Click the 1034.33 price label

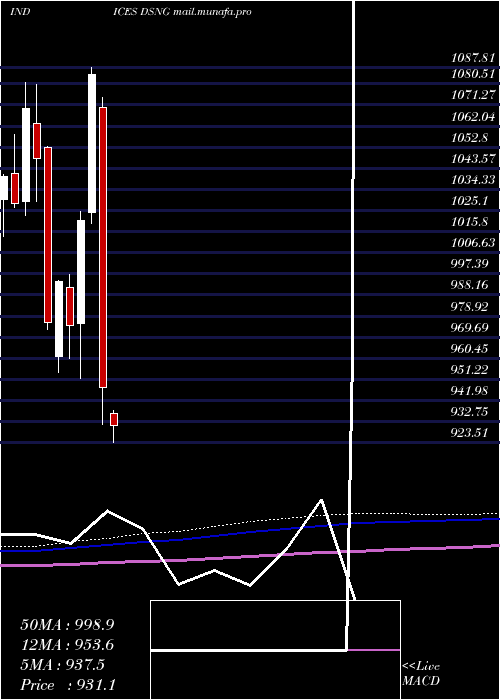click(473, 179)
